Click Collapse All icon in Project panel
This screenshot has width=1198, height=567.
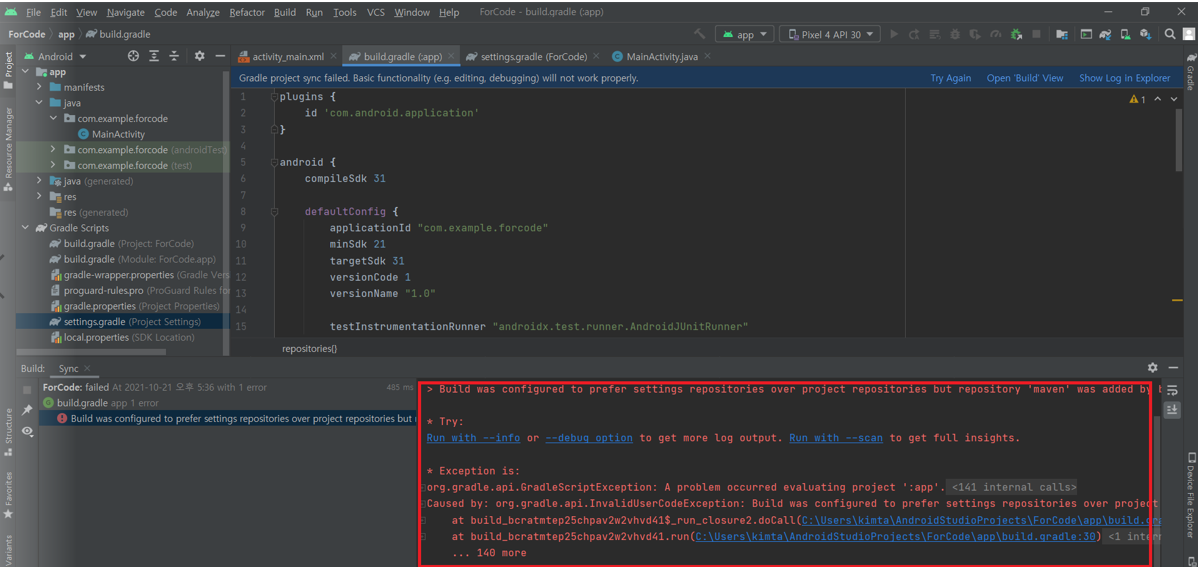[x=174, y=56]
